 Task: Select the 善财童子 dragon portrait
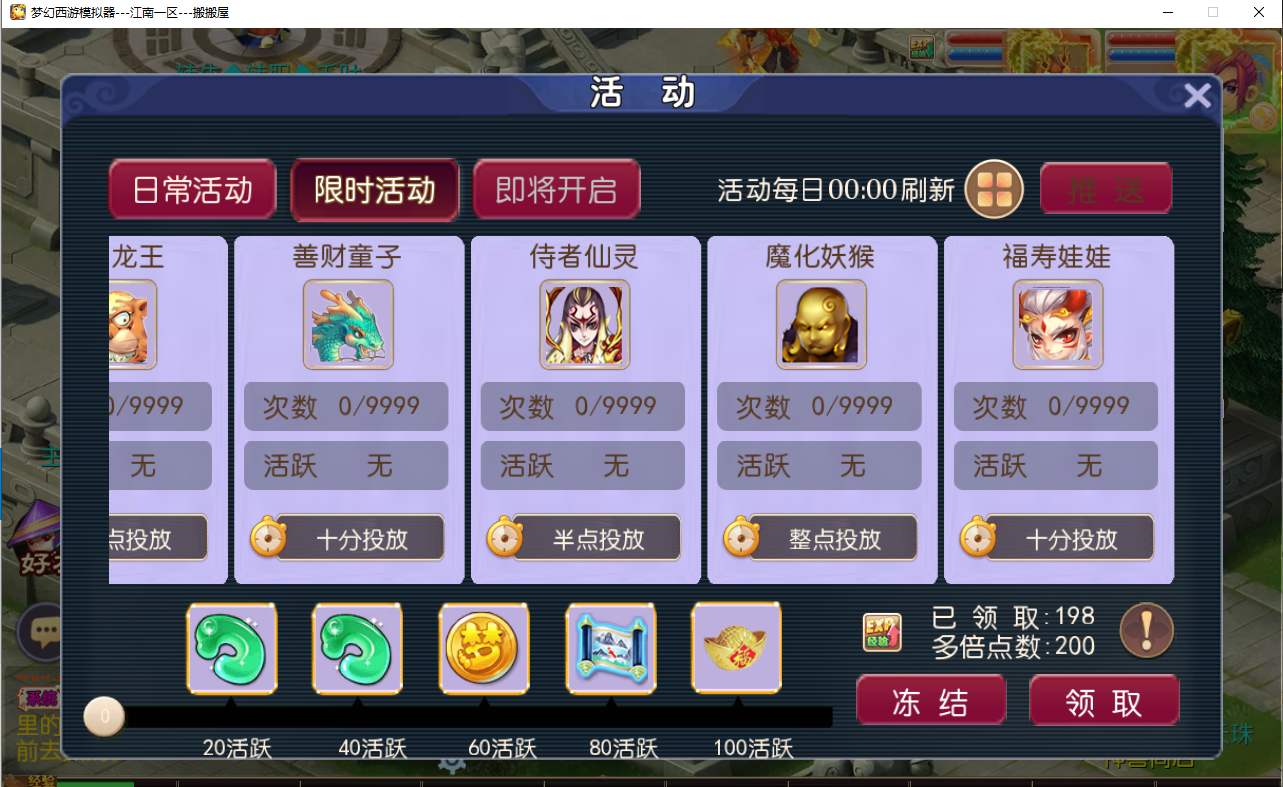tap(348, 324)
